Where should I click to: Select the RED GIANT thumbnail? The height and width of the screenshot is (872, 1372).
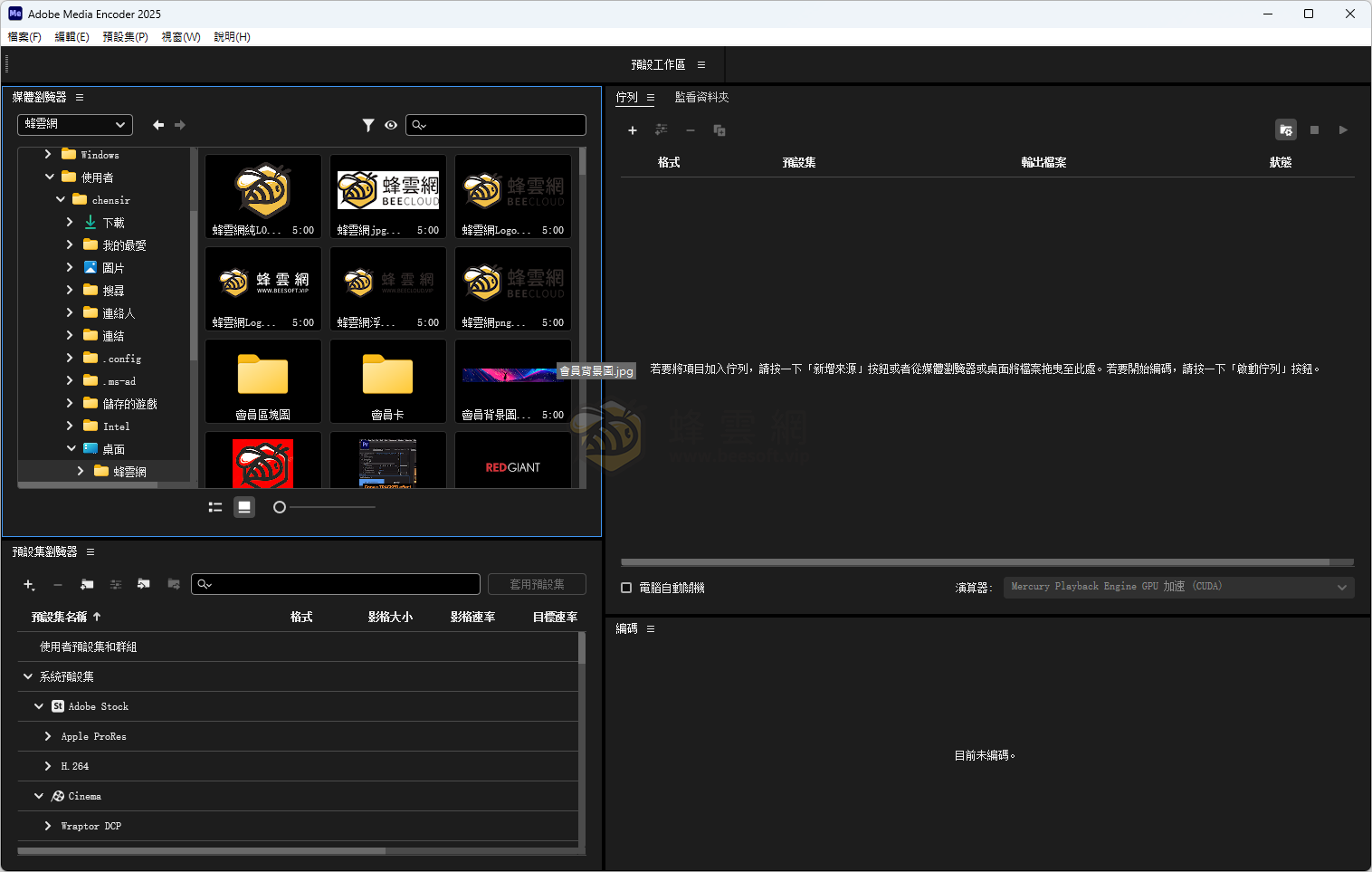pyautogui.click(x=513, y=461)
